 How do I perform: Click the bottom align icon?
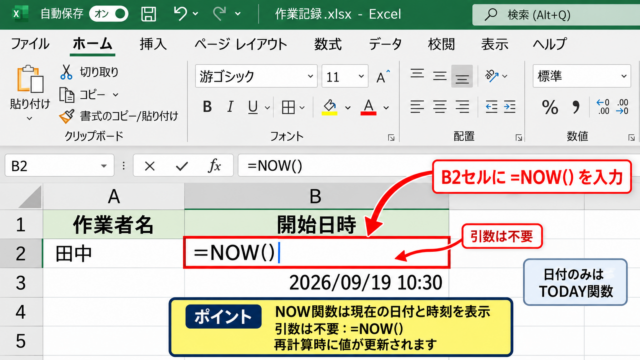click(x=462, y=76)
